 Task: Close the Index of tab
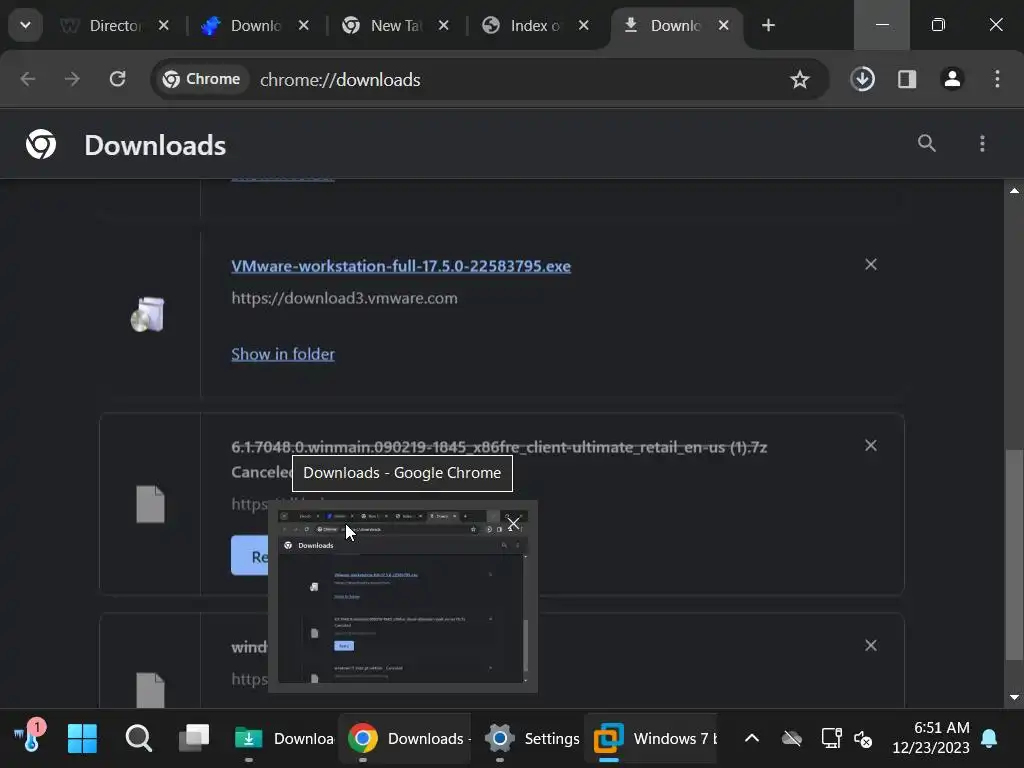point(584,25)
